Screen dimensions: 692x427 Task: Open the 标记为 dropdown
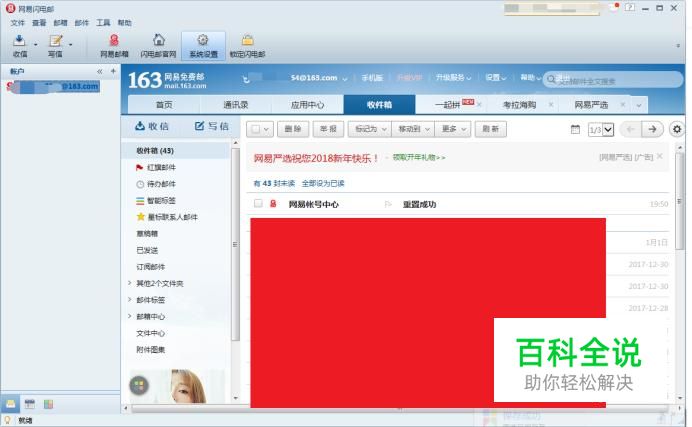pyautogui.click(x=370, y=129)
